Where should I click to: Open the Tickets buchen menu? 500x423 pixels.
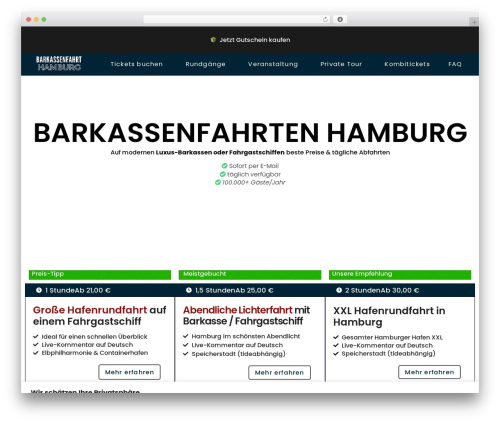tap(137, 64)
